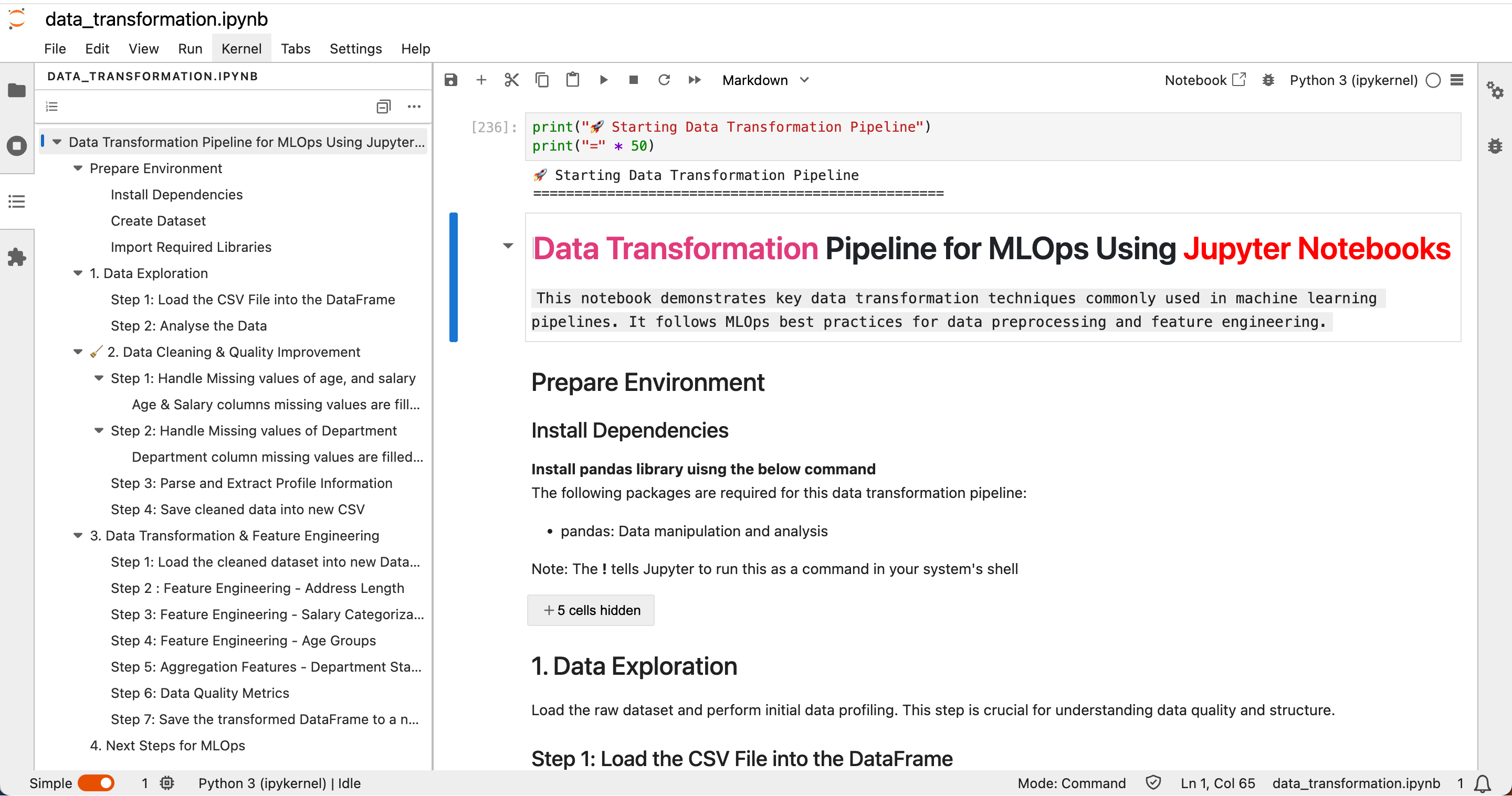The width and height of the screenshot is (1512, 796).
Task: Open the Kernel menu
Action: click(241, 49)
